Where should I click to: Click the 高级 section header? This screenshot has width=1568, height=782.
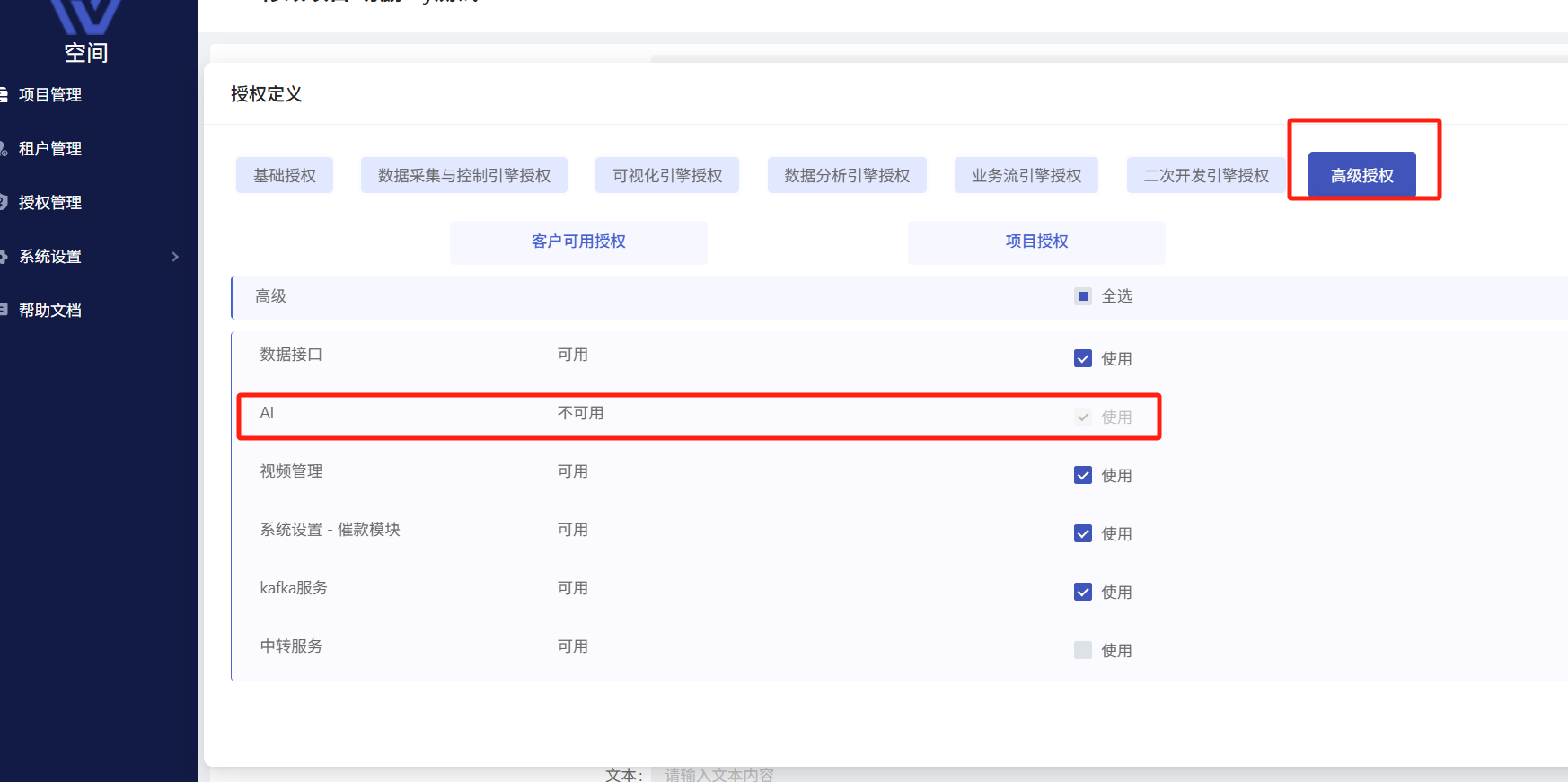(x=270, y=296)
